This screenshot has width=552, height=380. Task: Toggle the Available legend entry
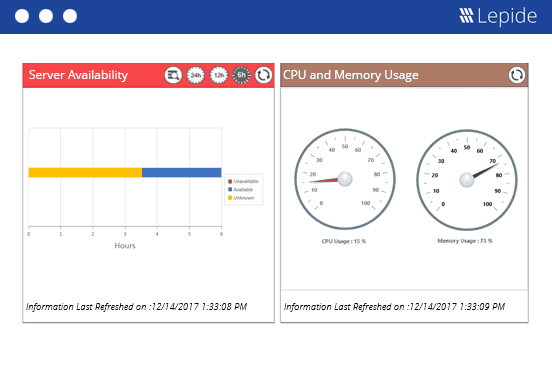click(240, 189)
